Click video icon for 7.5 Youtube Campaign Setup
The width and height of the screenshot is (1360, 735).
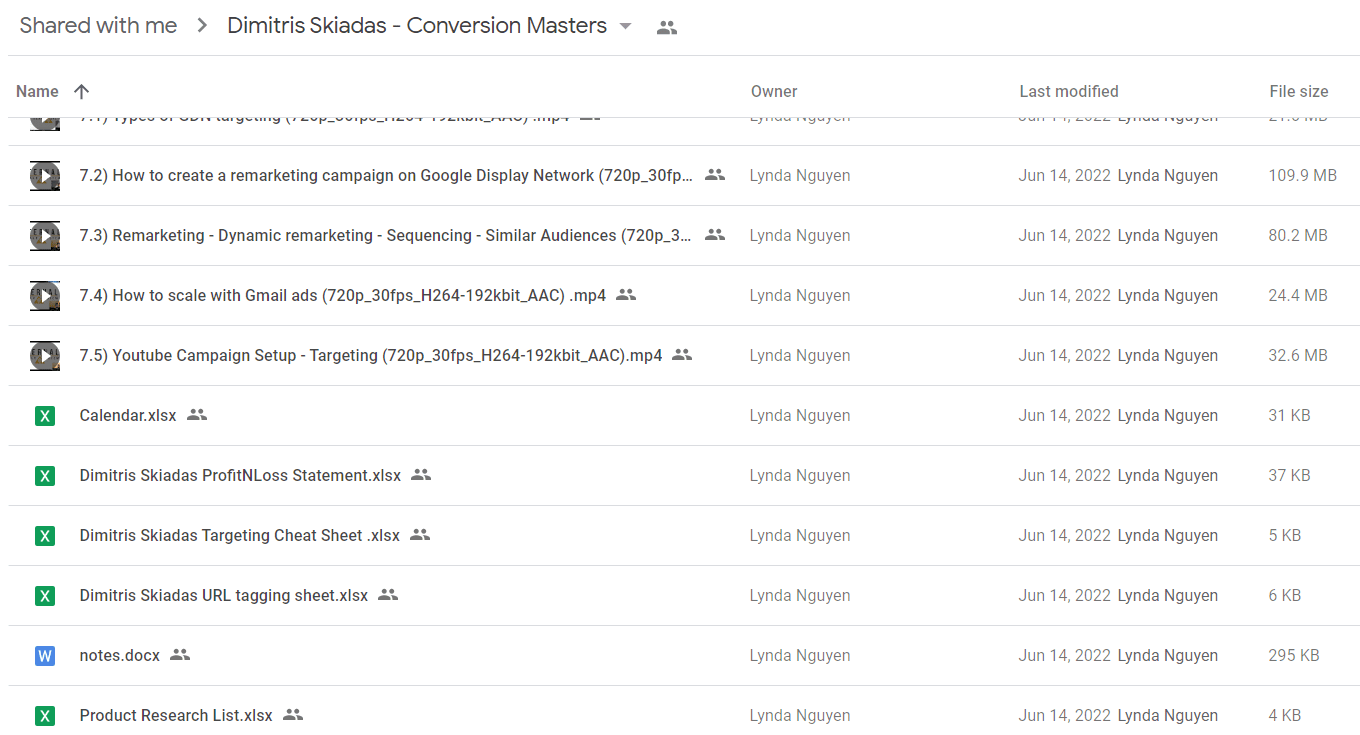tap(45, 356)
